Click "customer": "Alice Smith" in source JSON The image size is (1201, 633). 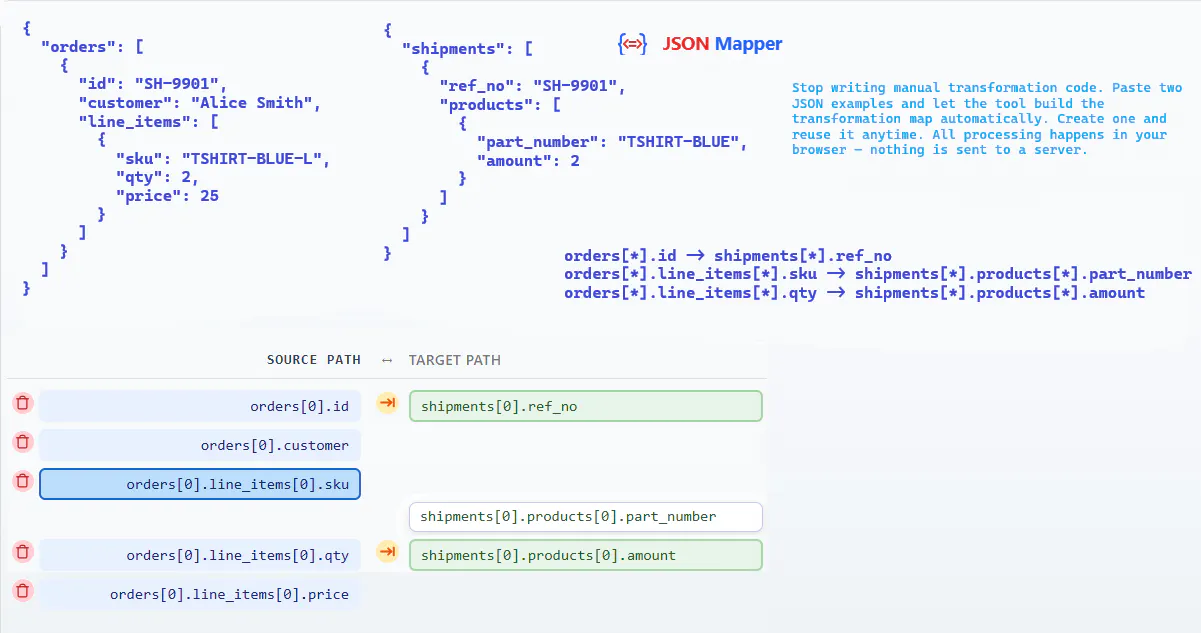click(x=200, y=103)
